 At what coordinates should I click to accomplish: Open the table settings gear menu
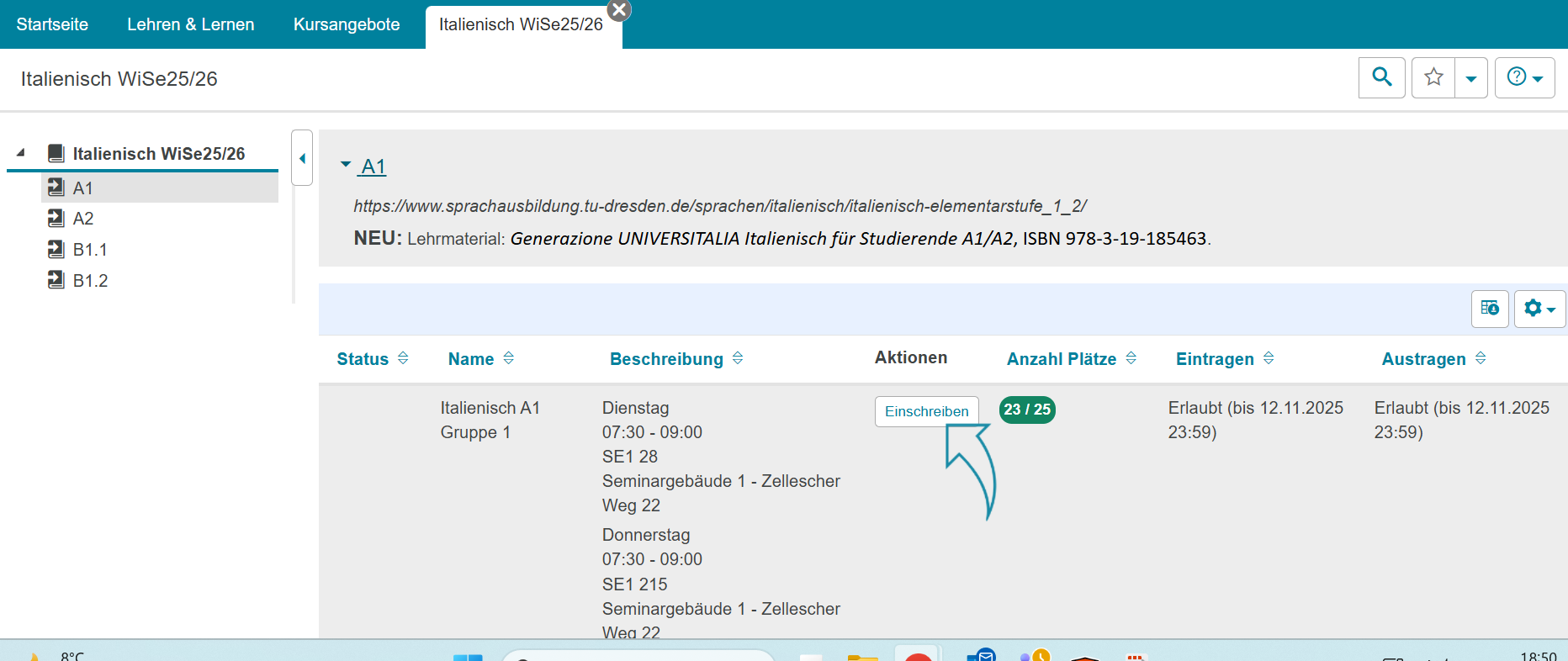tap(1539, 309)
